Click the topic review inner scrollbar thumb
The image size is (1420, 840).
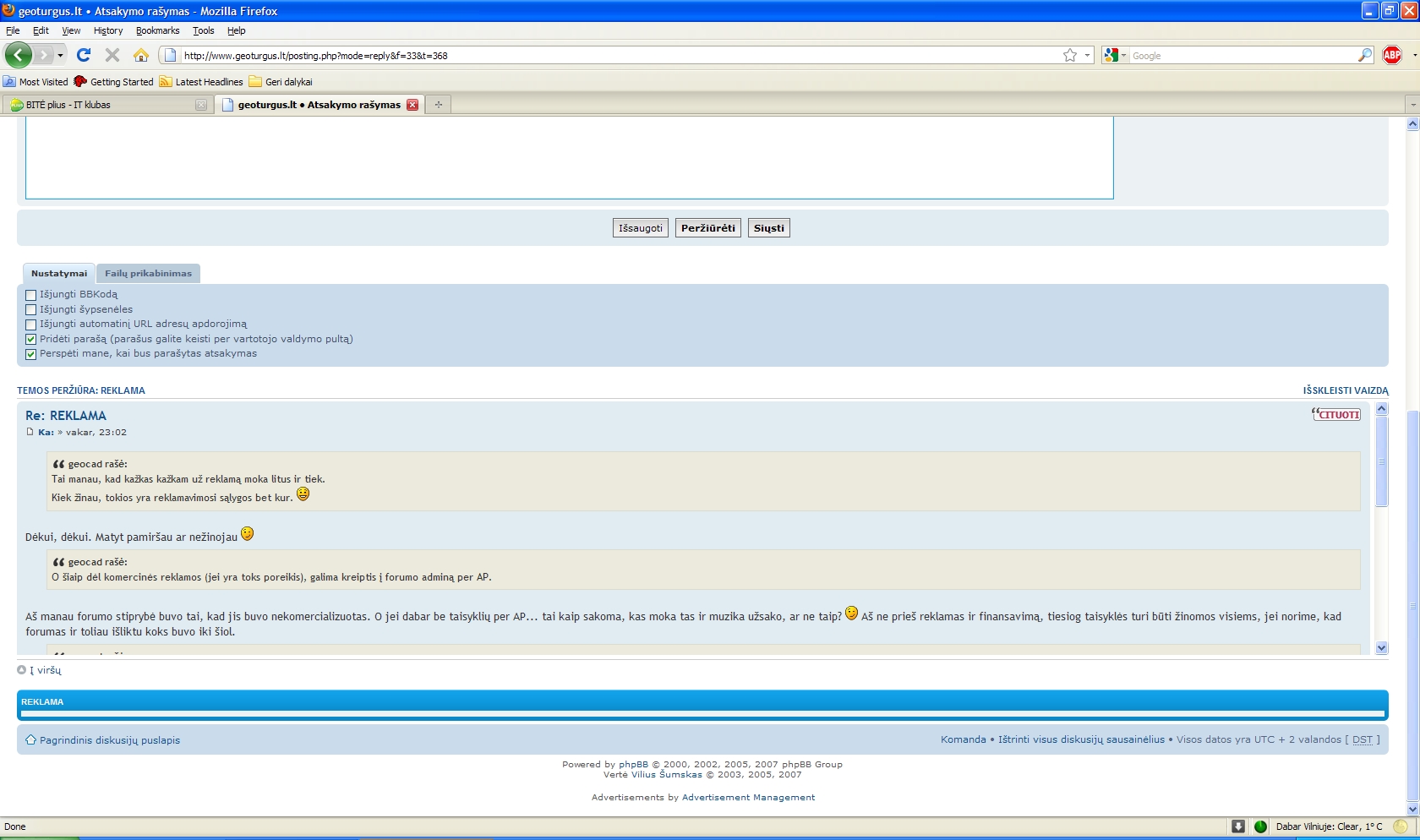click(1382, 461)
